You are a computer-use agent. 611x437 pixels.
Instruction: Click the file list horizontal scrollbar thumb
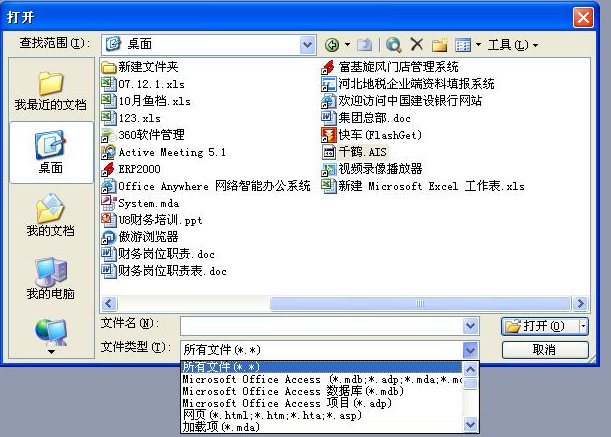pyautogui.click(x=420, y=303)
